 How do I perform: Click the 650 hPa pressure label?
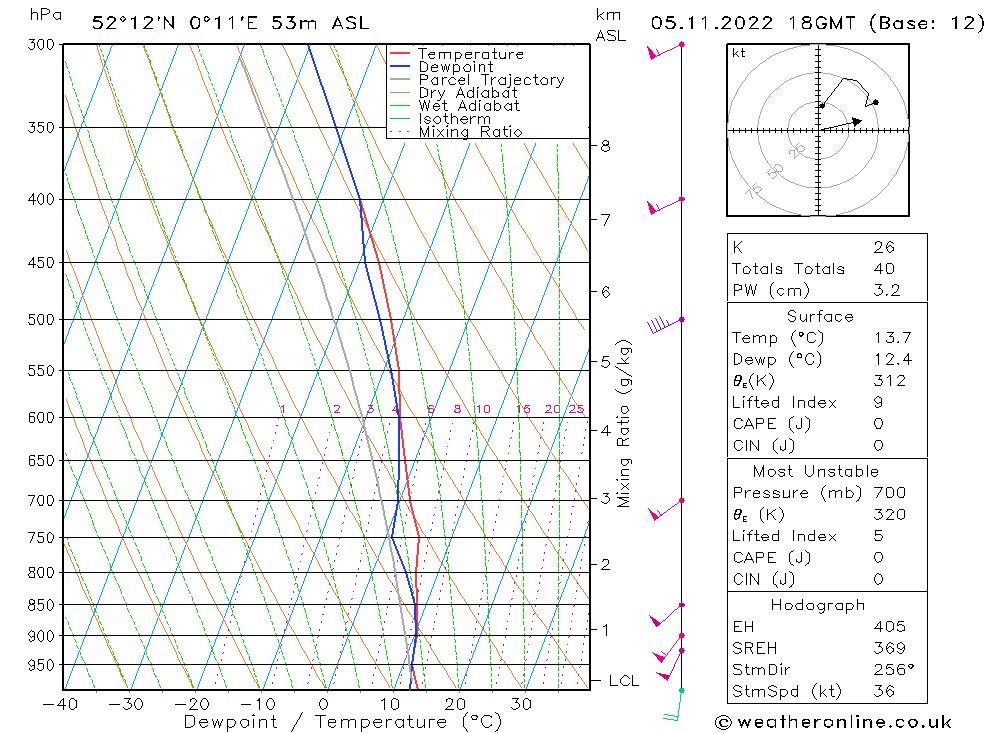(41, 461)
